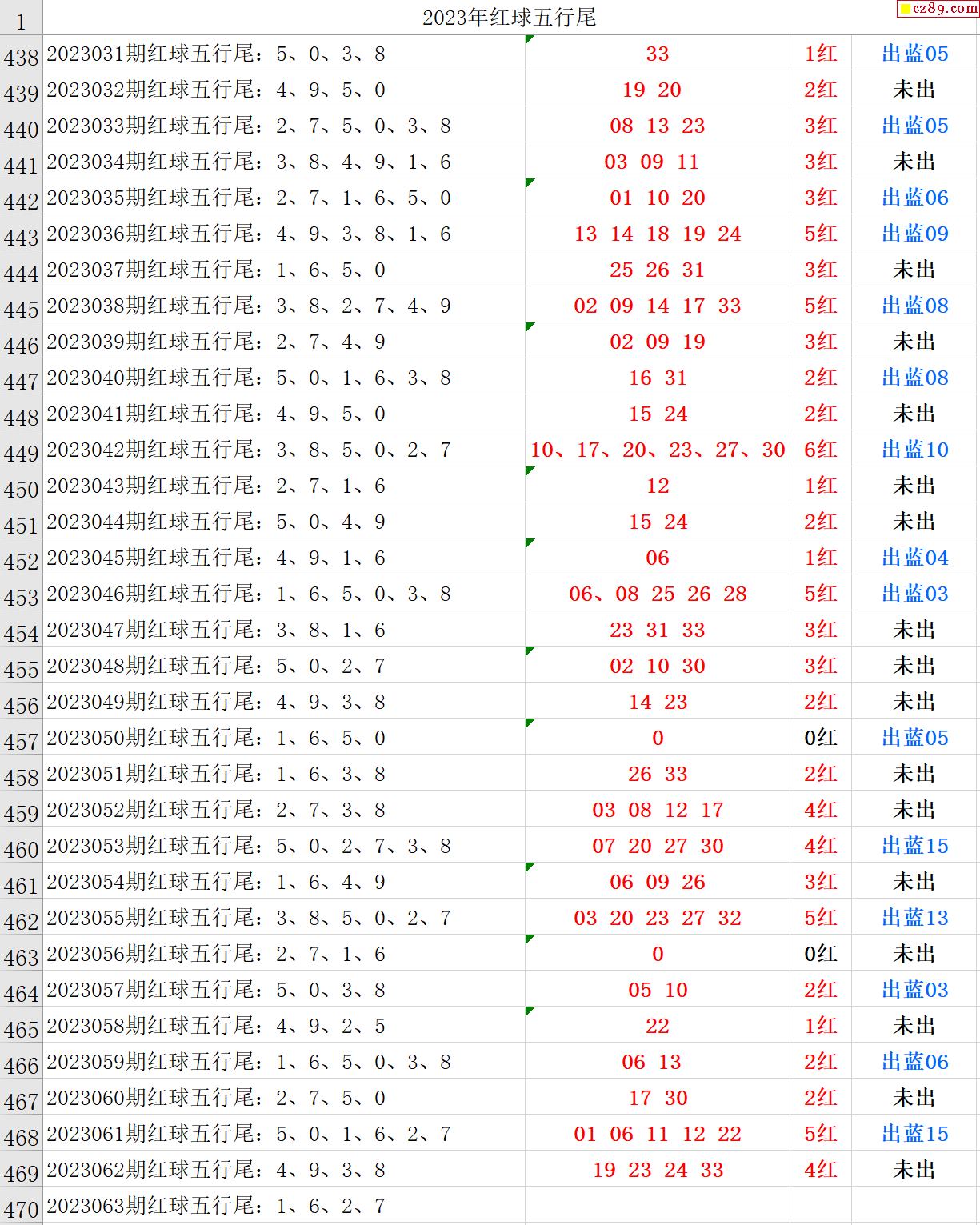Image resolution: width=980 pixels, height=1225 pixels.
Task: Click red numbers cell 19 20
Action: pyautogui.click(x=658, y=90)
